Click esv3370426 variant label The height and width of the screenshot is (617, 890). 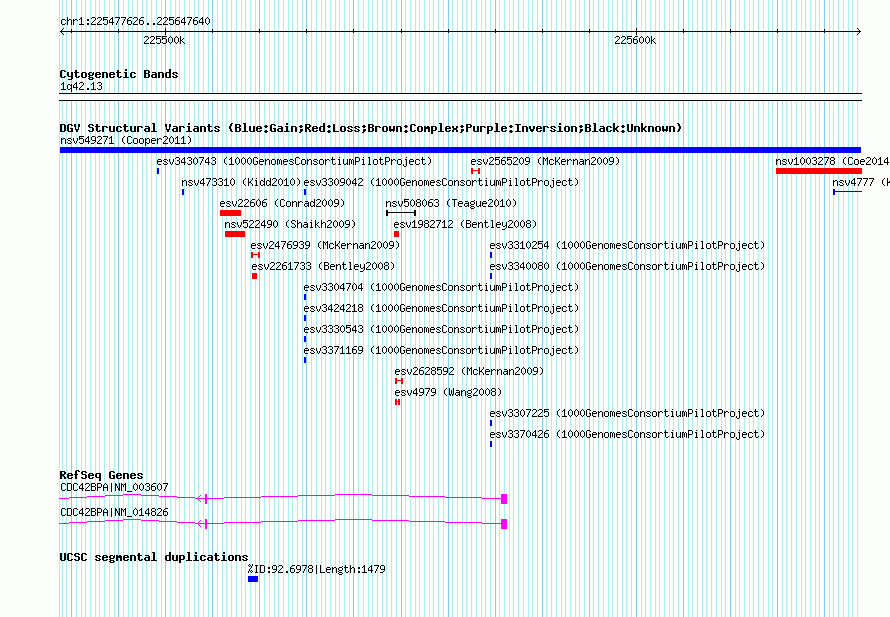[627, 434]
